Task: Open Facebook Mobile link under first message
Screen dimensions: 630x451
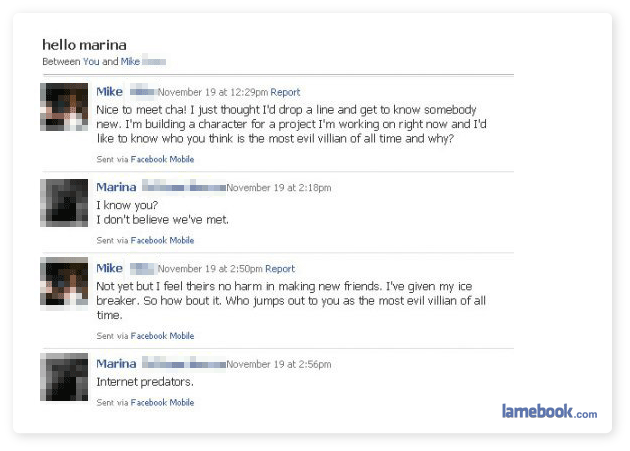Action: [x=162, y=159]
